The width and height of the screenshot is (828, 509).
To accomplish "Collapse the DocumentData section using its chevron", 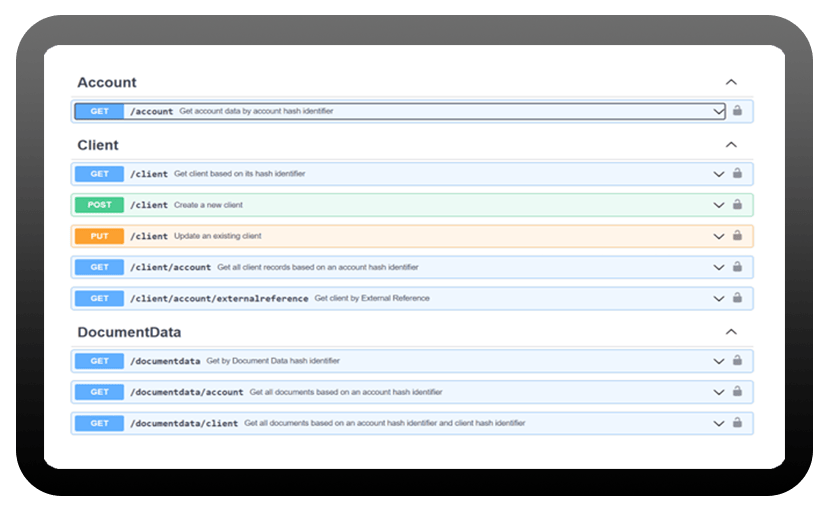I will click(731, 332).
